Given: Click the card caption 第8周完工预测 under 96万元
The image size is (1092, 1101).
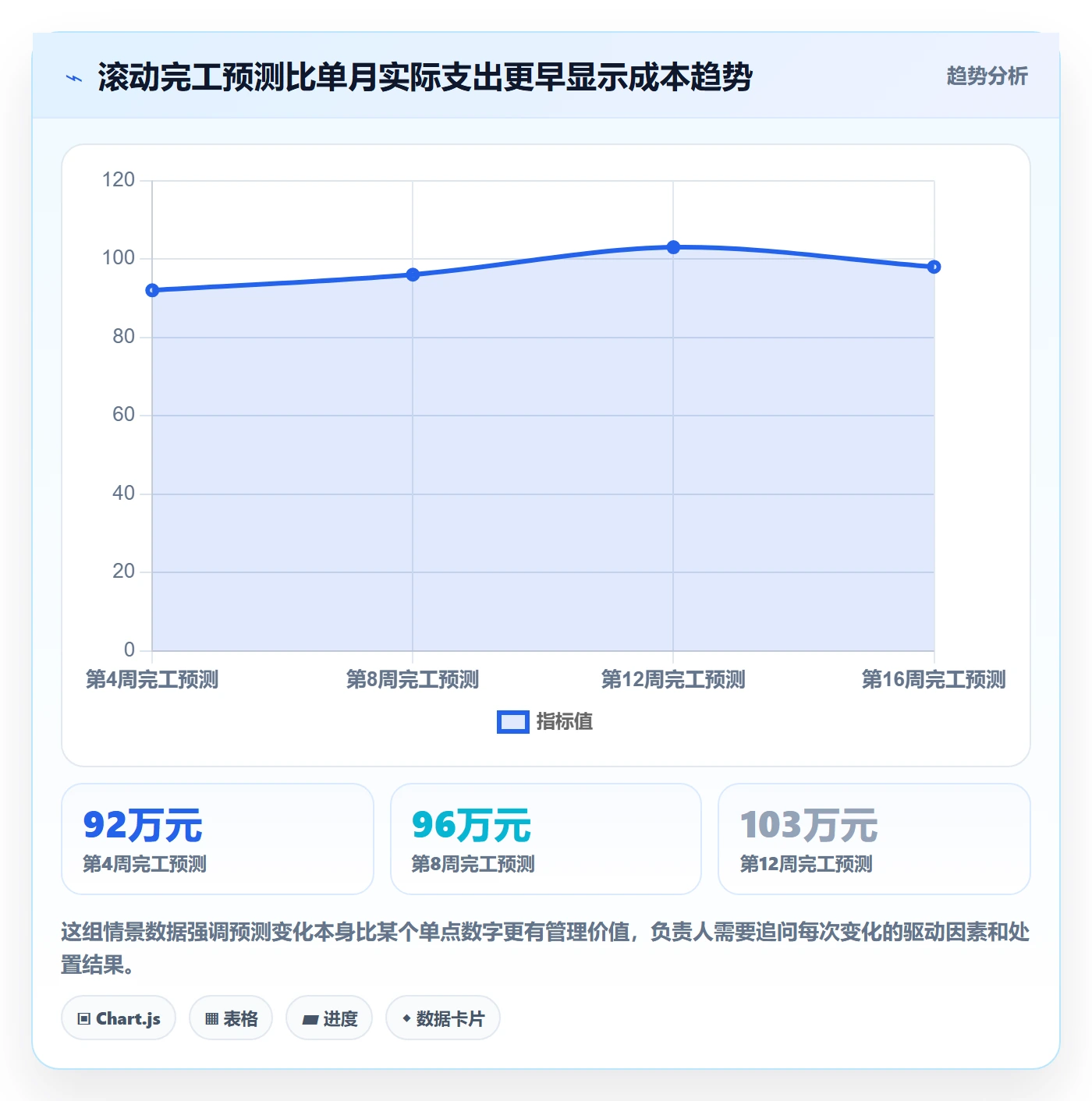Looking at the screenshot, I should point(473,864).
